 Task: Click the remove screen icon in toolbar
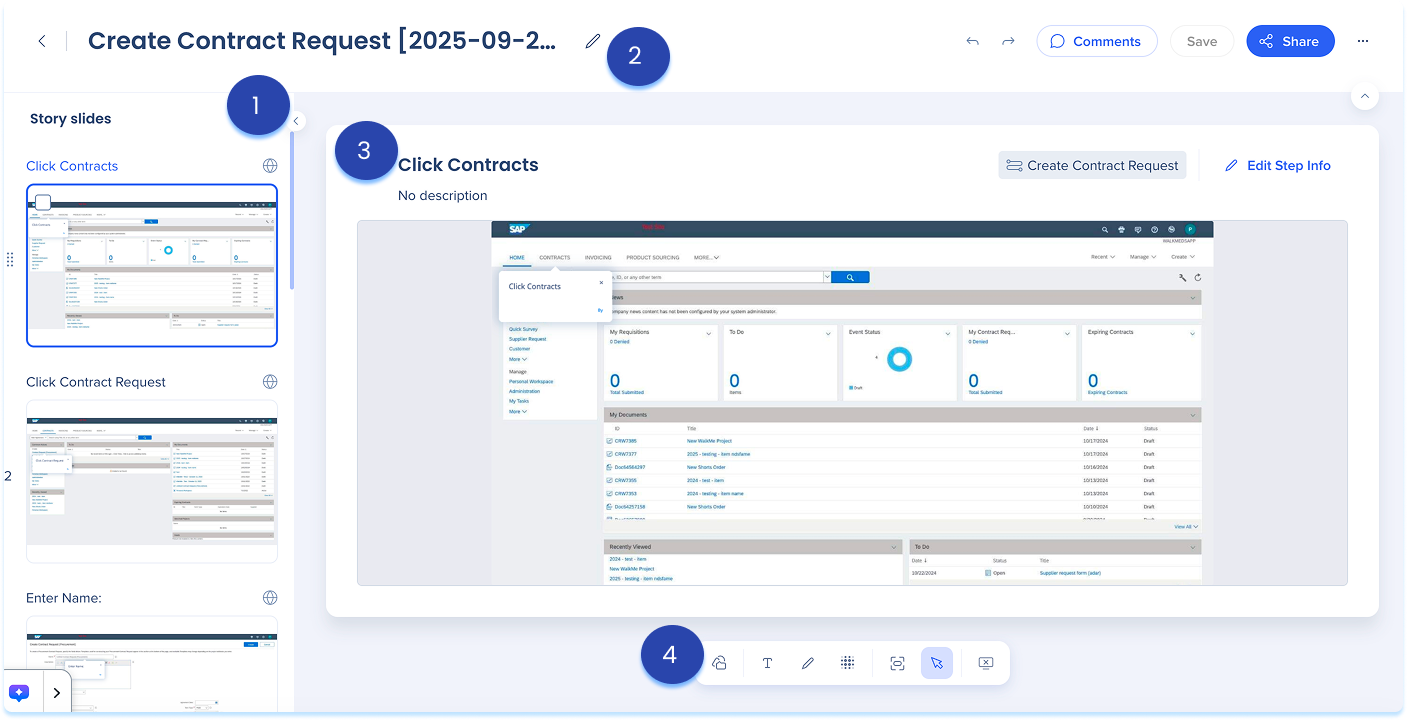coord(985,663)
